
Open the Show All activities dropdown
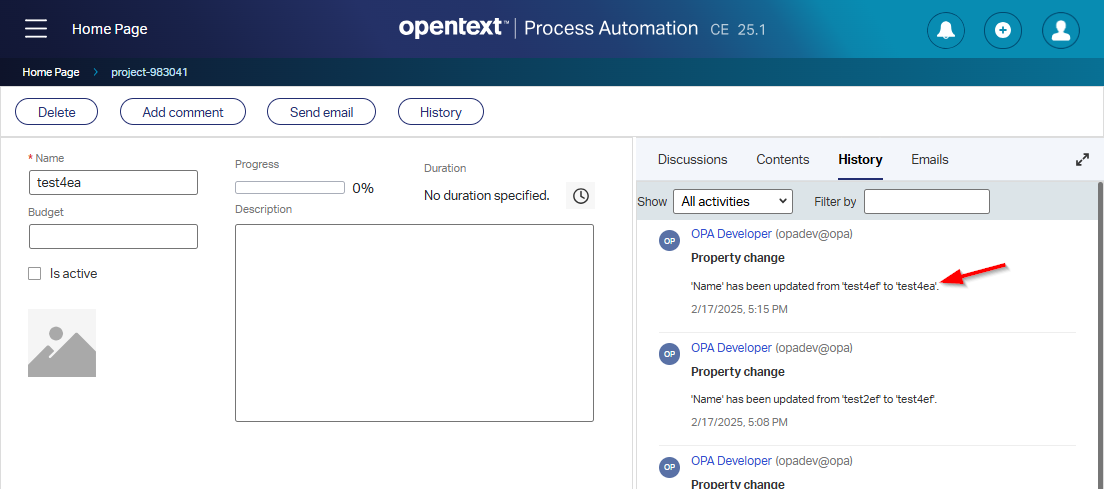(x=732, y=201)
